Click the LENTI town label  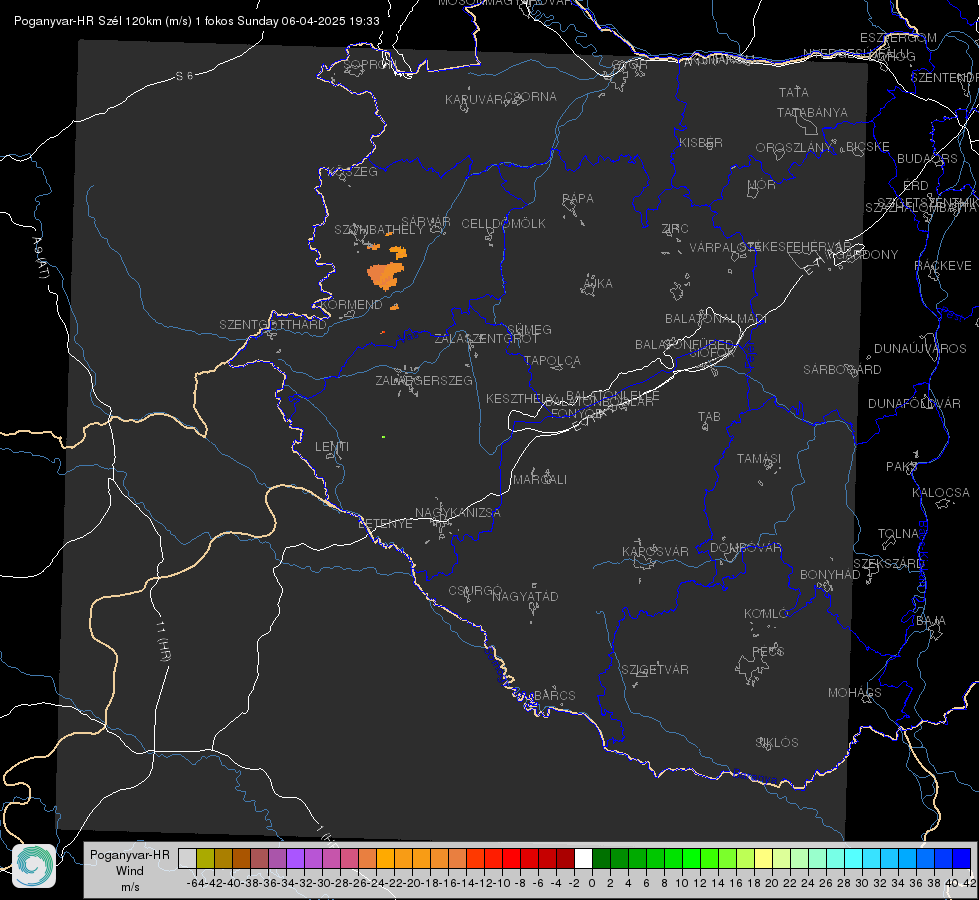point(332,447)
